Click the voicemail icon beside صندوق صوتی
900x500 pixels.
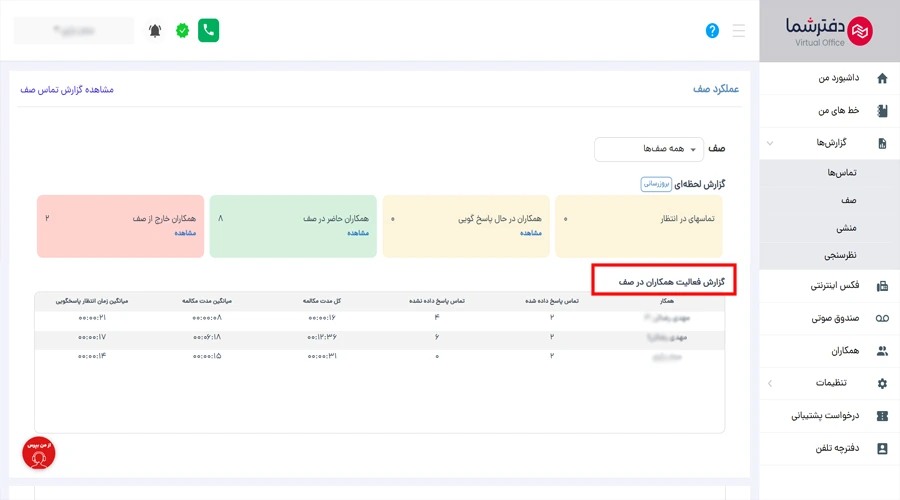pos(882,319)
